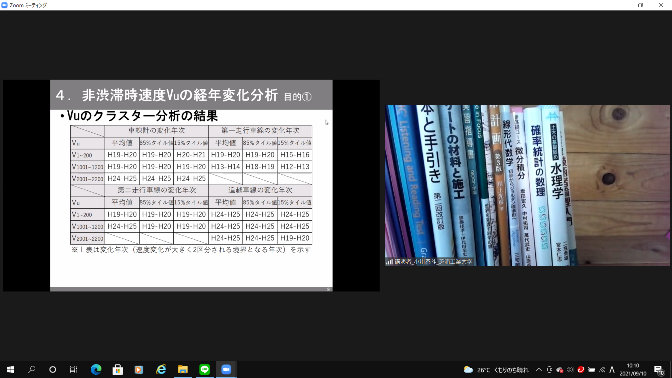Open Microsoft Store from taskbar
Screen dimensions: 672x378
point(117,369)
